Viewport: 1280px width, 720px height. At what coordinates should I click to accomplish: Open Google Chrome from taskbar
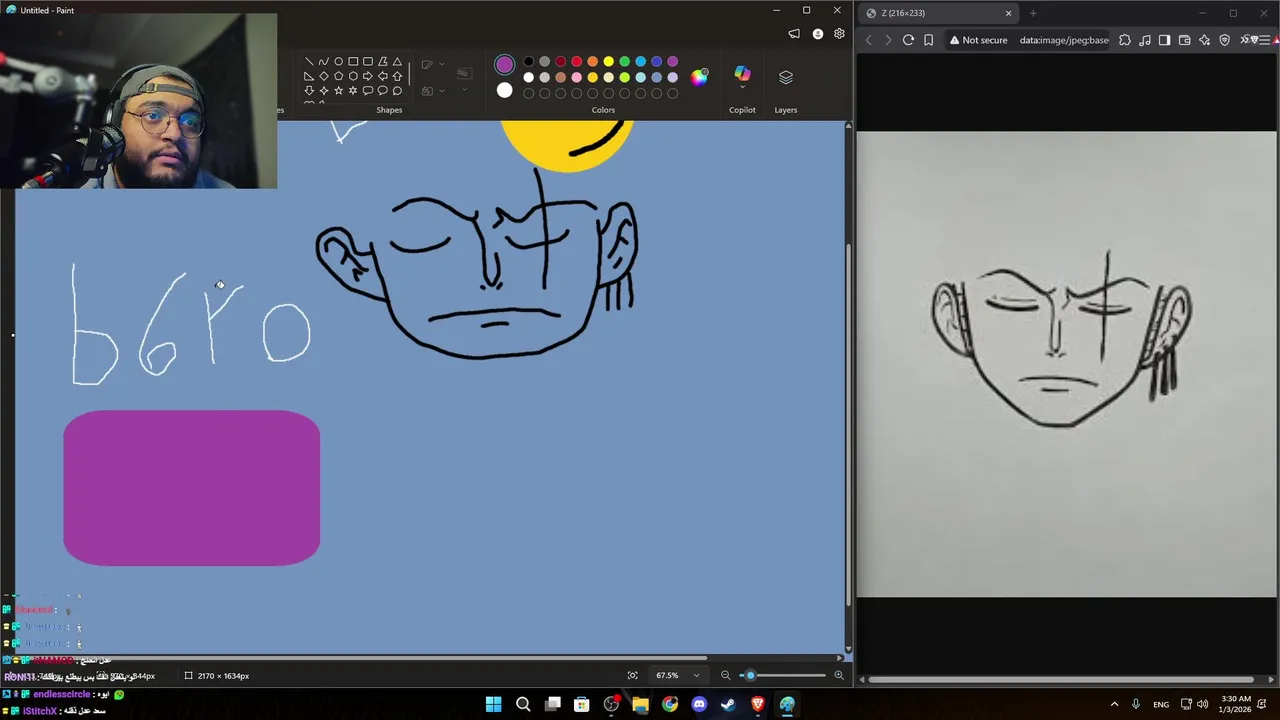(670, 704)
